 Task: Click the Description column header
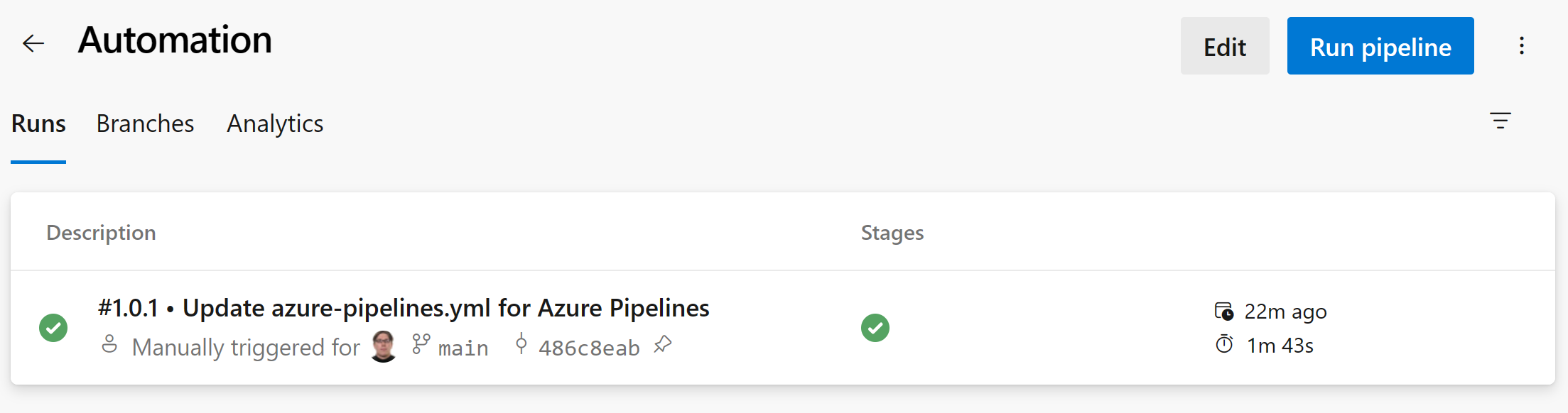[x=101, y=233]
